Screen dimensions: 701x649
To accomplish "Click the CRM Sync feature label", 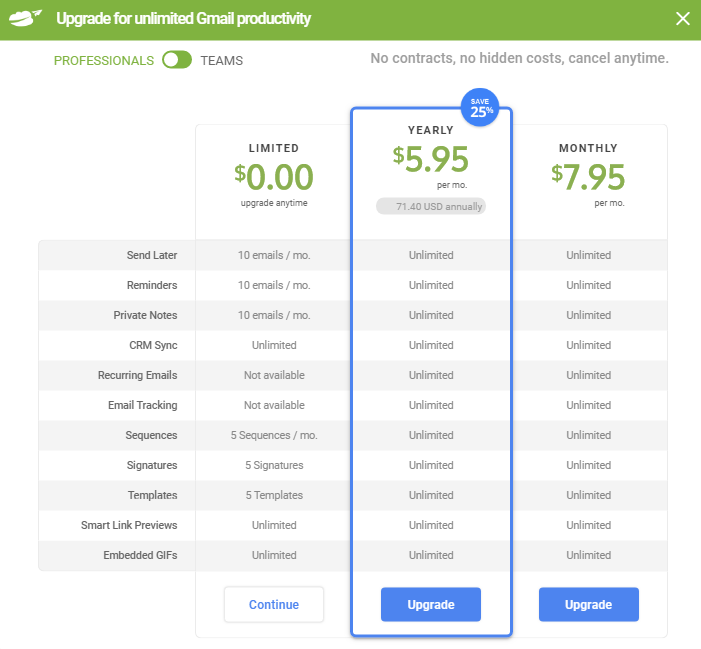I will point(153,345).
